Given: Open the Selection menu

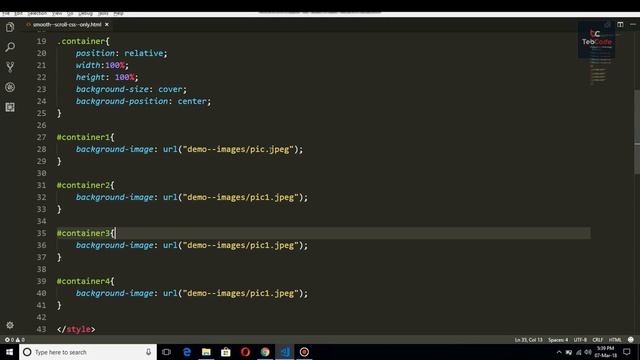Looking at the screenshot, I should [x=37, y=13].
